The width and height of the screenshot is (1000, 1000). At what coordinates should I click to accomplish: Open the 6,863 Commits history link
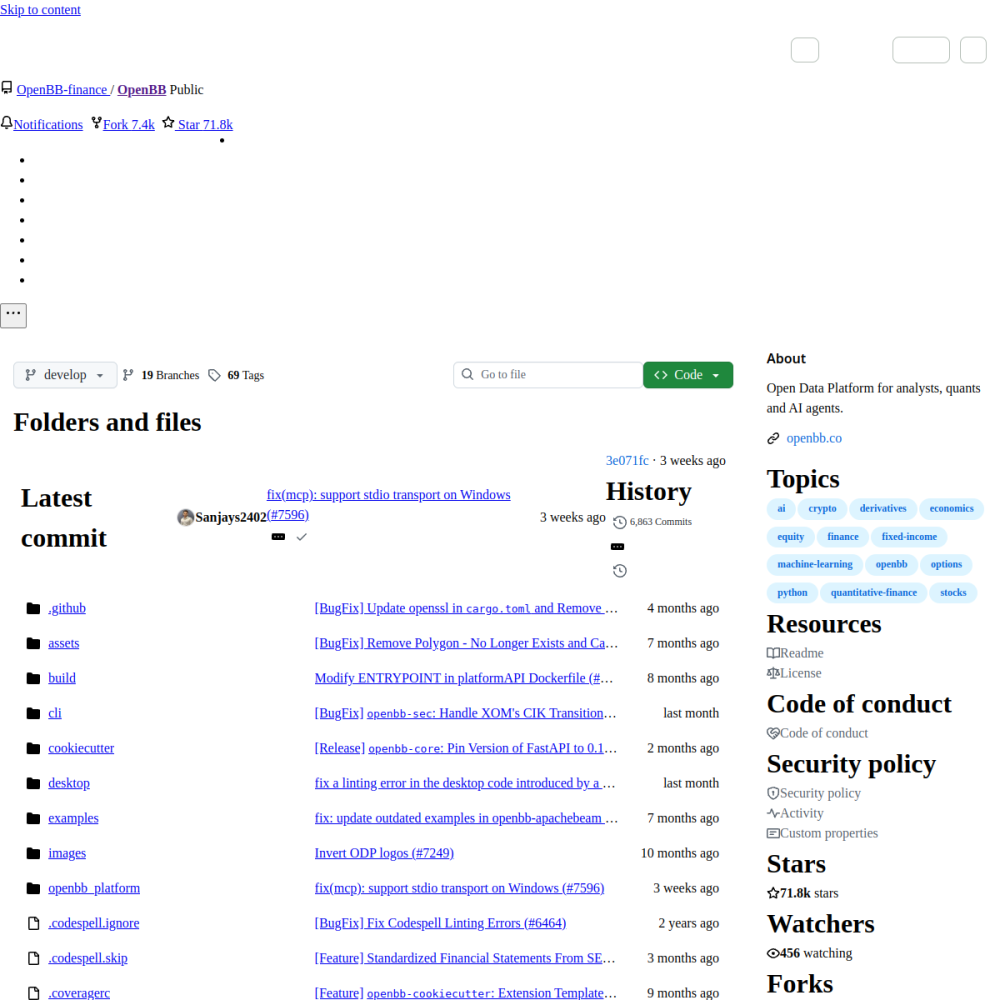click(x=652, y=522)
